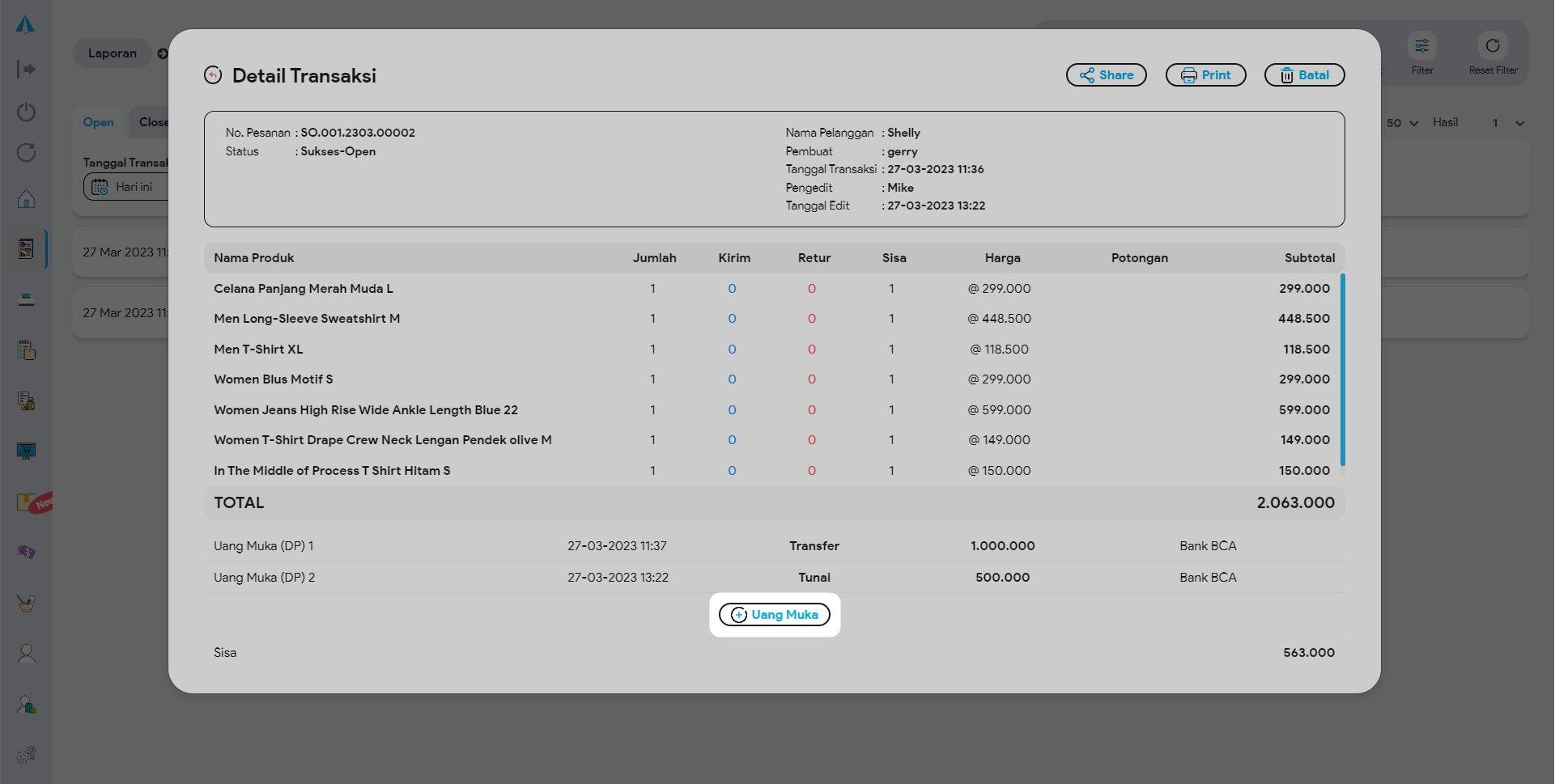Click the Share button

1106,75
